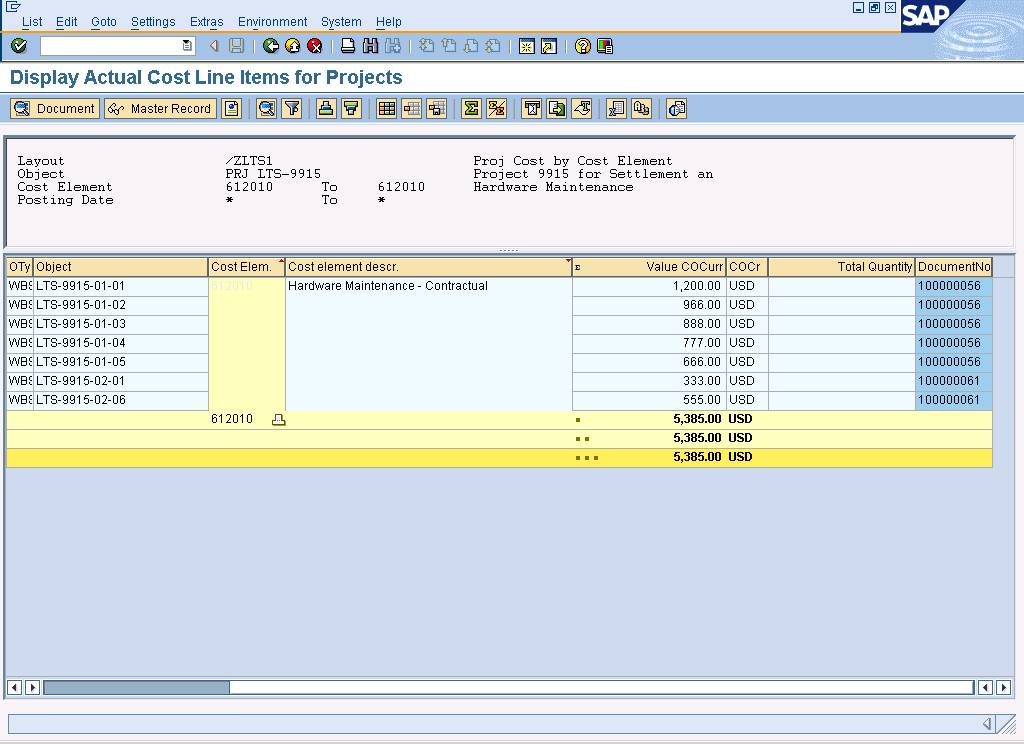Open the List menu
This screenshot has width=1024, height=744.
32,22
